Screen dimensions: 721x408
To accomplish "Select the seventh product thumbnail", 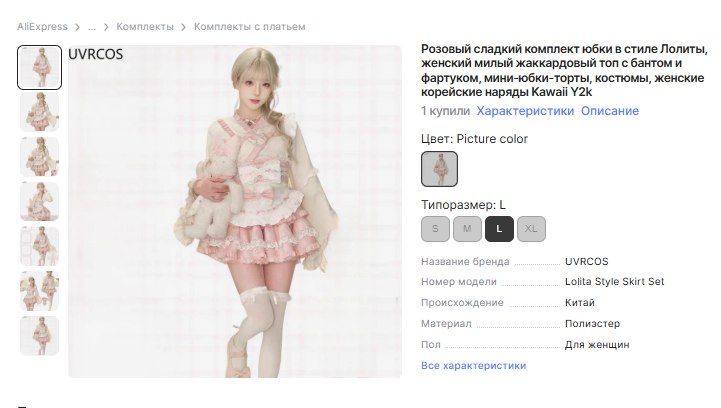I will [40, 335].
